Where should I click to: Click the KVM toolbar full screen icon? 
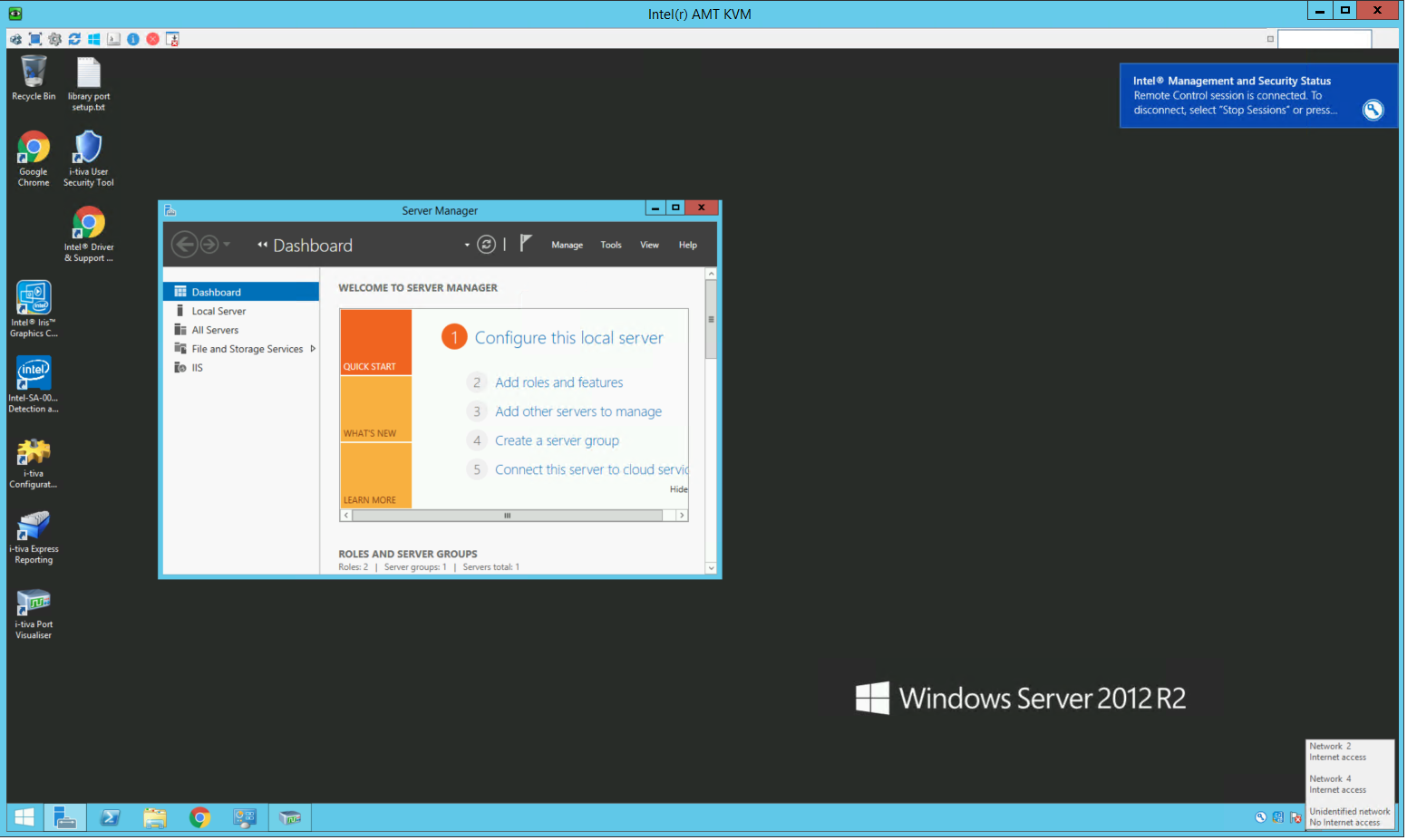pos(35,39)
